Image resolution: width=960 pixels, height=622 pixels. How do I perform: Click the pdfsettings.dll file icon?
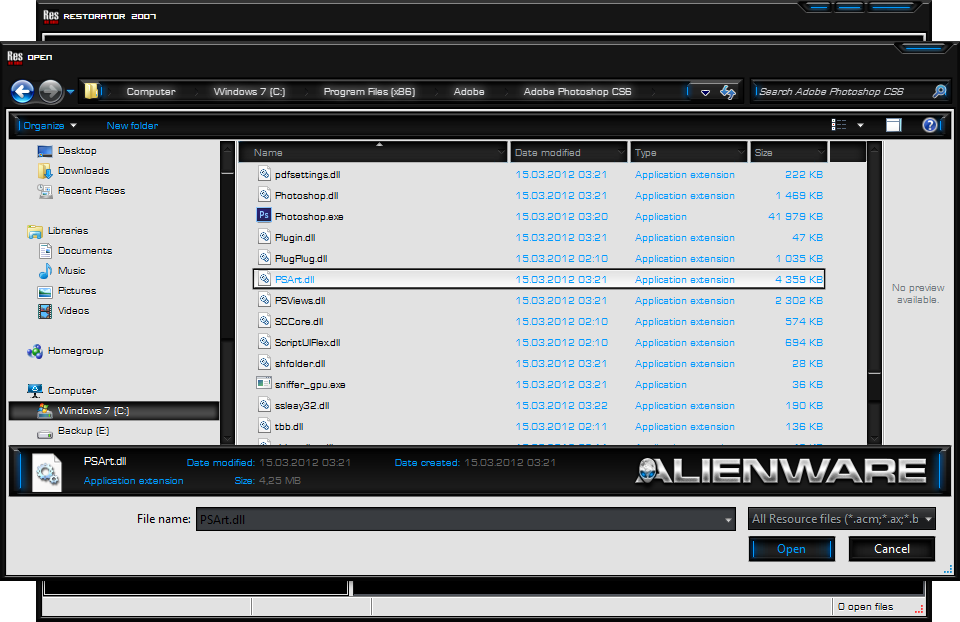[264, 174]
